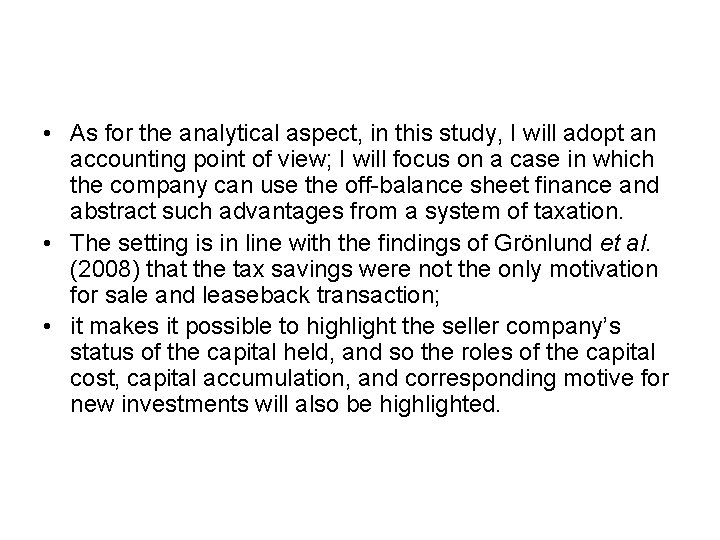The image size is (720, 540).
Task: Click the phrase "sale and leaseback transaction"
Action: pos(272,295)
